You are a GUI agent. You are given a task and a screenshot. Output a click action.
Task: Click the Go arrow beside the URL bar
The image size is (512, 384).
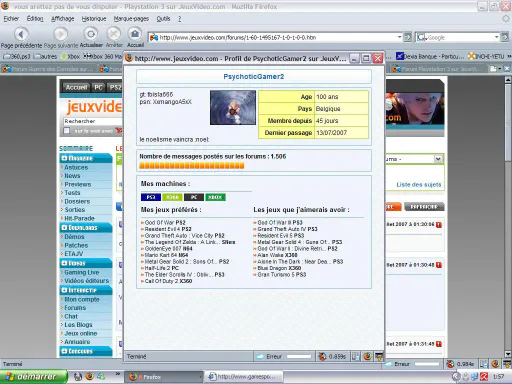(x=407, y=37)
